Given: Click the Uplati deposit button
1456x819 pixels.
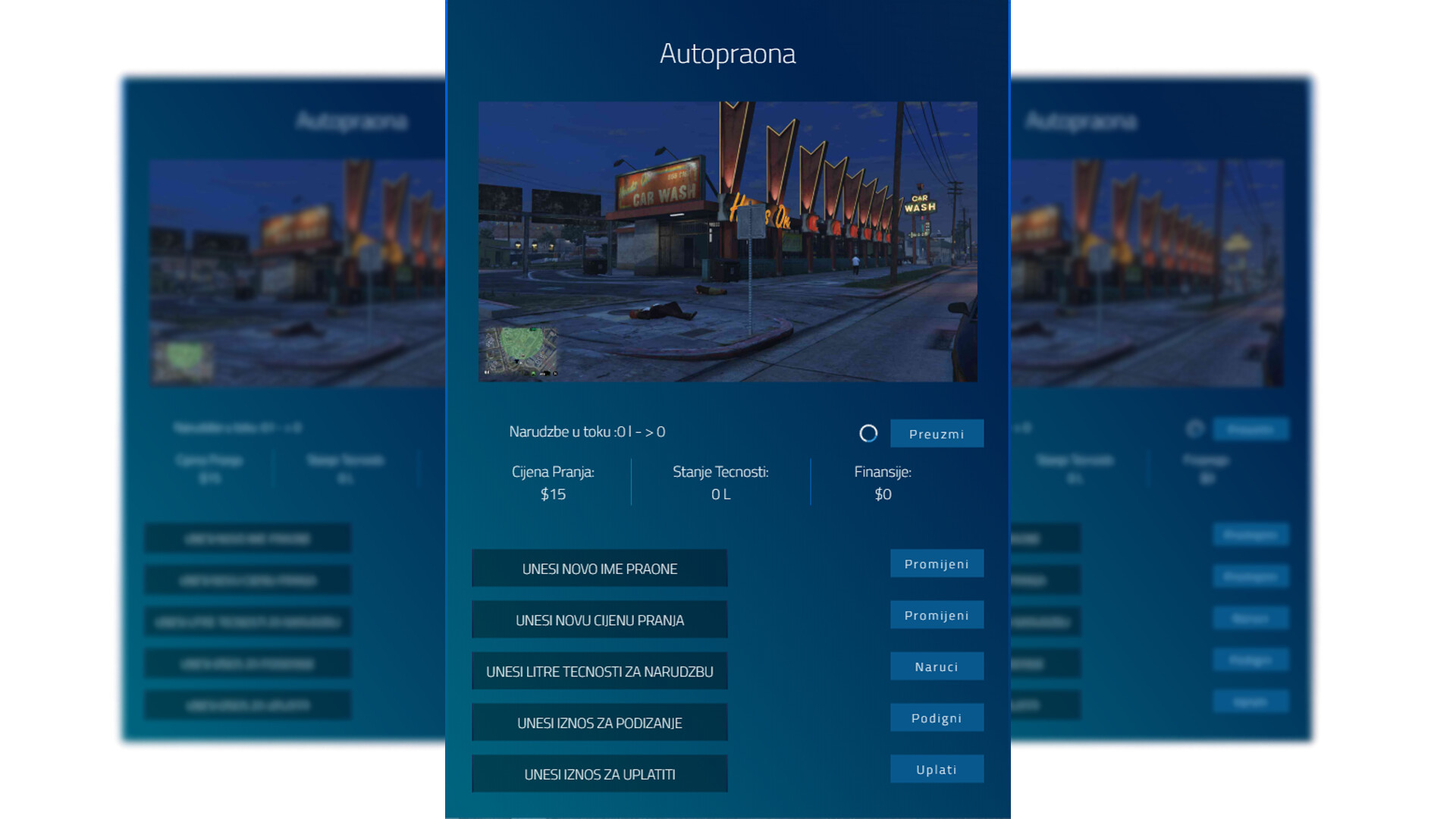Looking at the screenshot, I should pyautogui.click(x=937, y=770).
